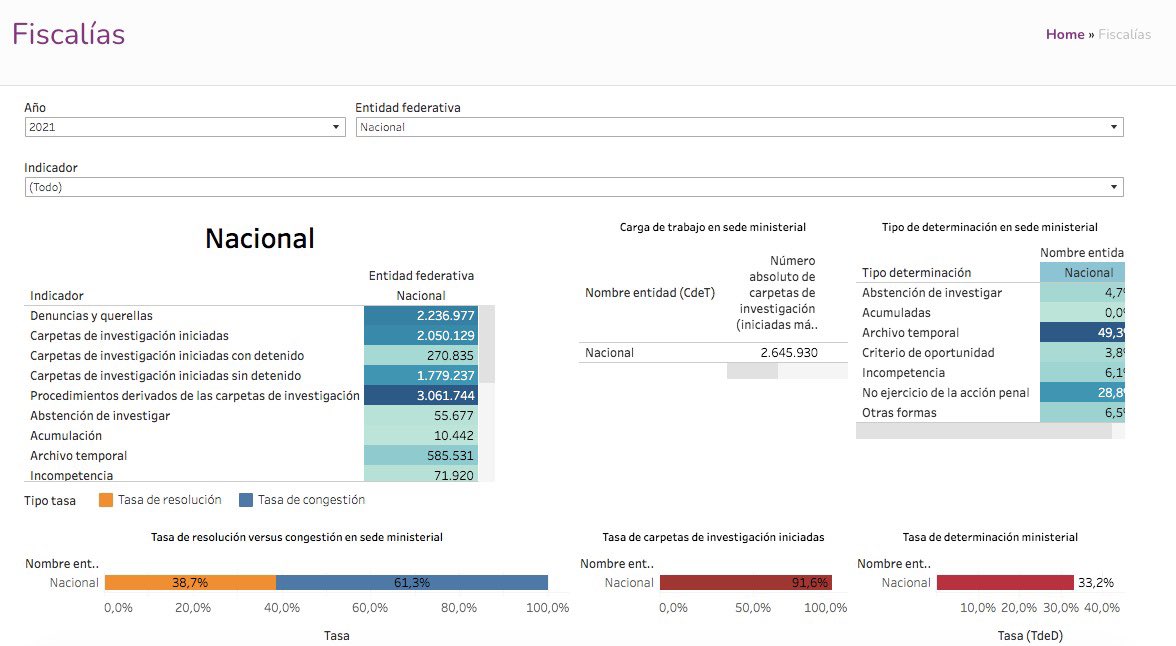Click 'No ejercicio de la acción penal' row
The width and height of the screenshot is (1176, 646).
coord(946,392)
